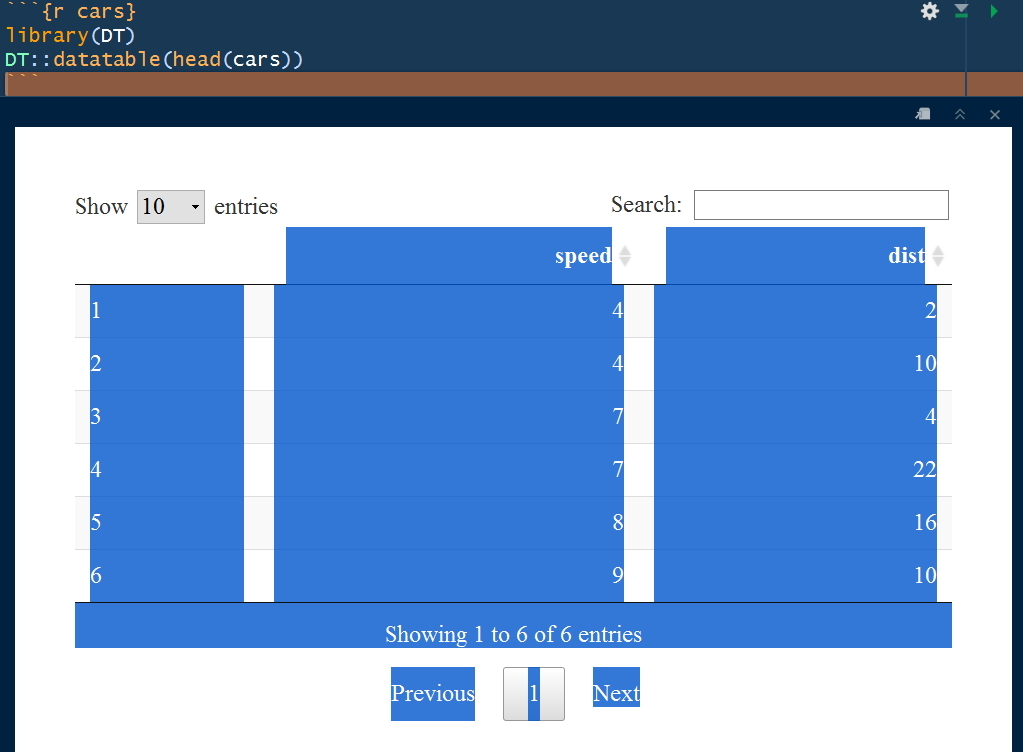Open chunk options gear icon
1023x752 pixels.
click(930, 11)
